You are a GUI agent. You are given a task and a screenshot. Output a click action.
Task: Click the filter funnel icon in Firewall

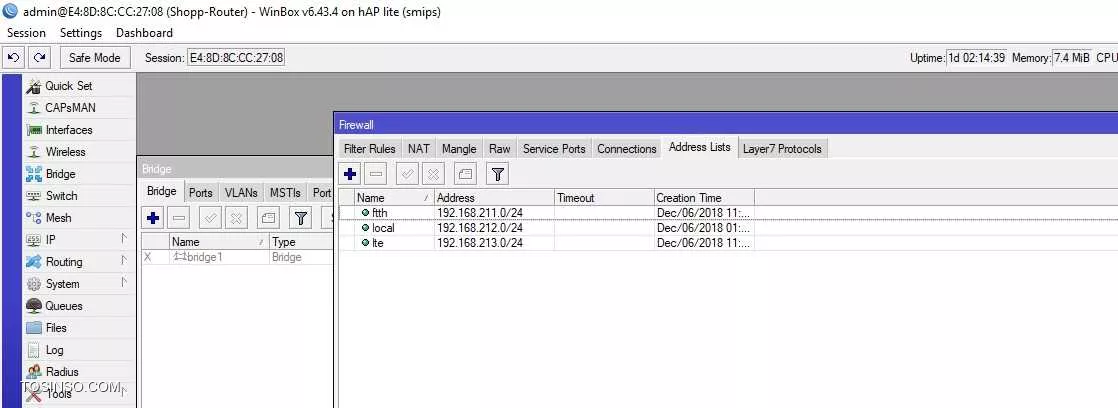(x=498, y=173)
